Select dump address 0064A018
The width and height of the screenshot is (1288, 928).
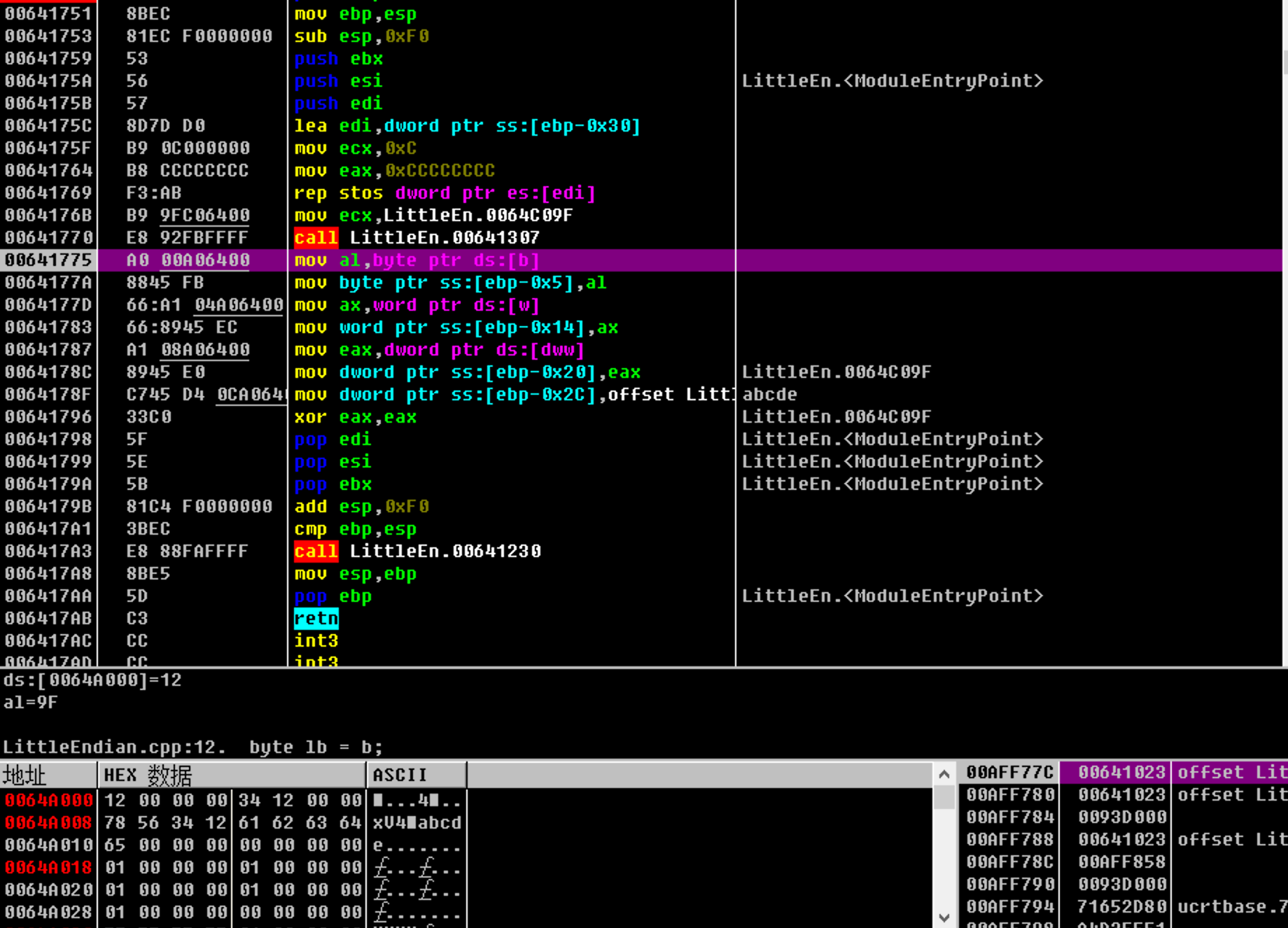49,868
